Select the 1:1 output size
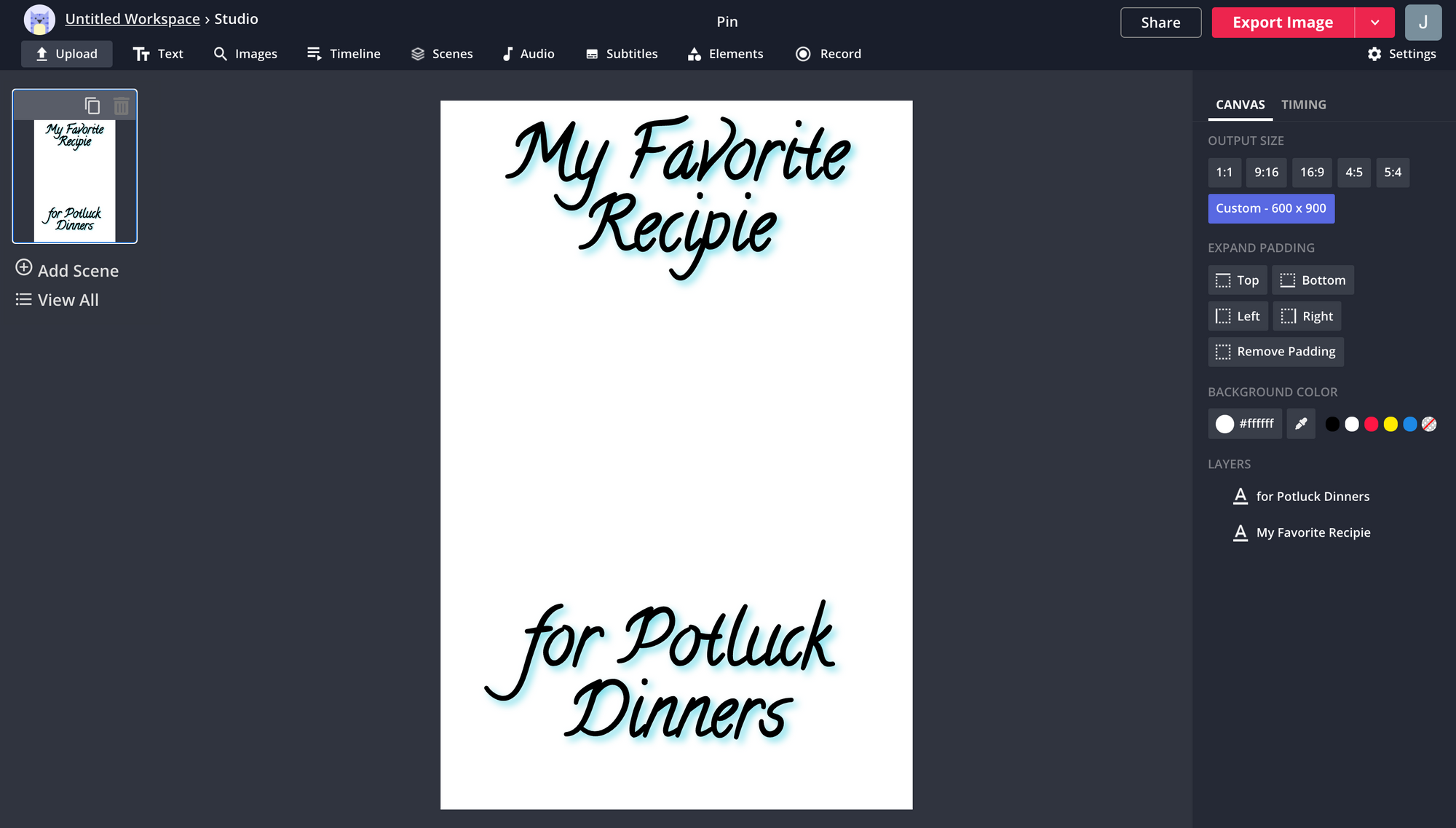1456x828 pixels. point(1224,173)
